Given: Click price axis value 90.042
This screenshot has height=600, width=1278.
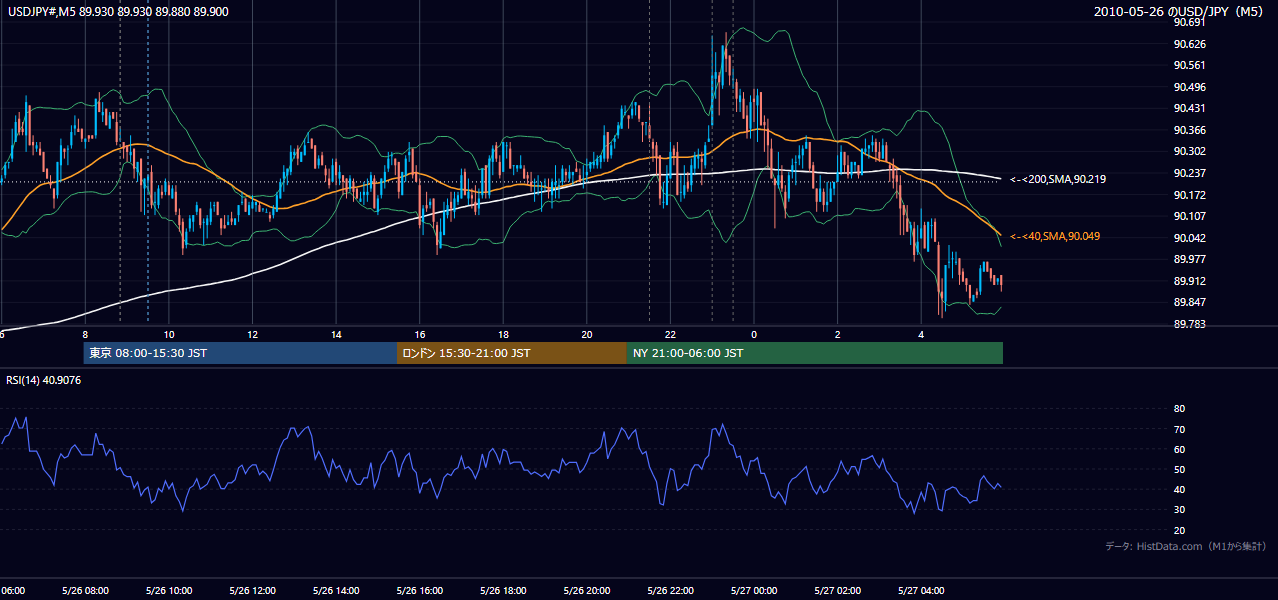Looking at the screenshot, I should (1189, 238).
